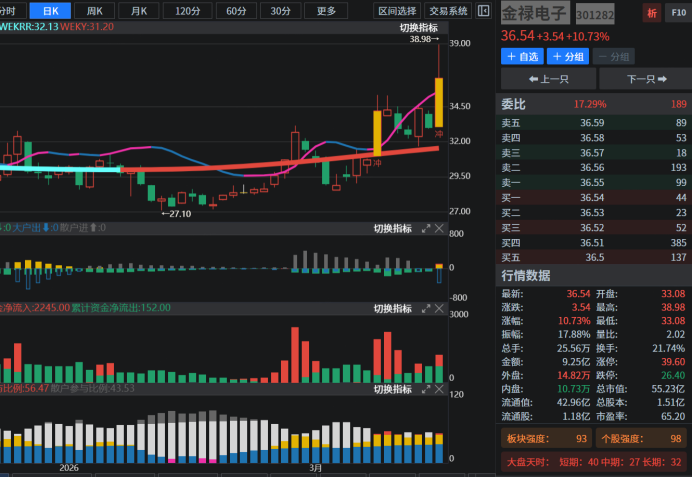Toggle the 120分 timeframe
The height and width of the screenshot is (478, 692).
tap(187, 11)
